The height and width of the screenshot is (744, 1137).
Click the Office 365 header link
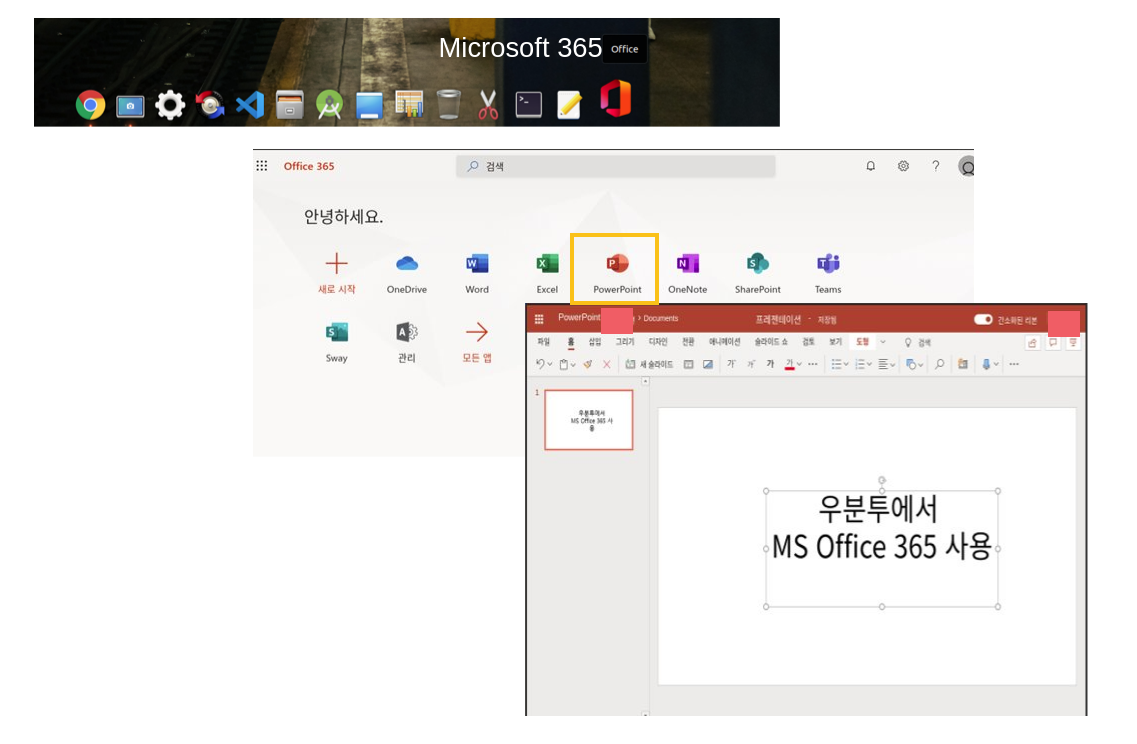[x=309, y=166]
